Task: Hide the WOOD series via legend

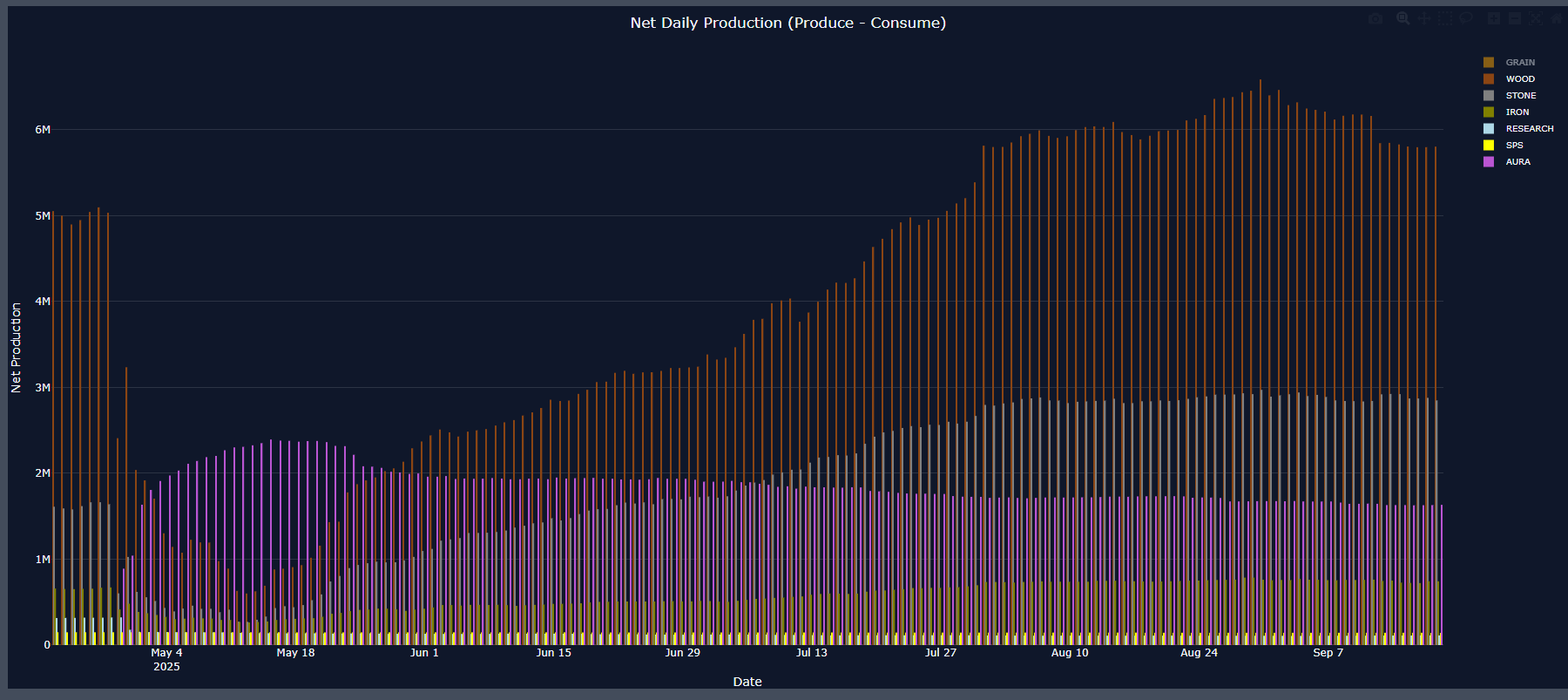Action: 1520,79
